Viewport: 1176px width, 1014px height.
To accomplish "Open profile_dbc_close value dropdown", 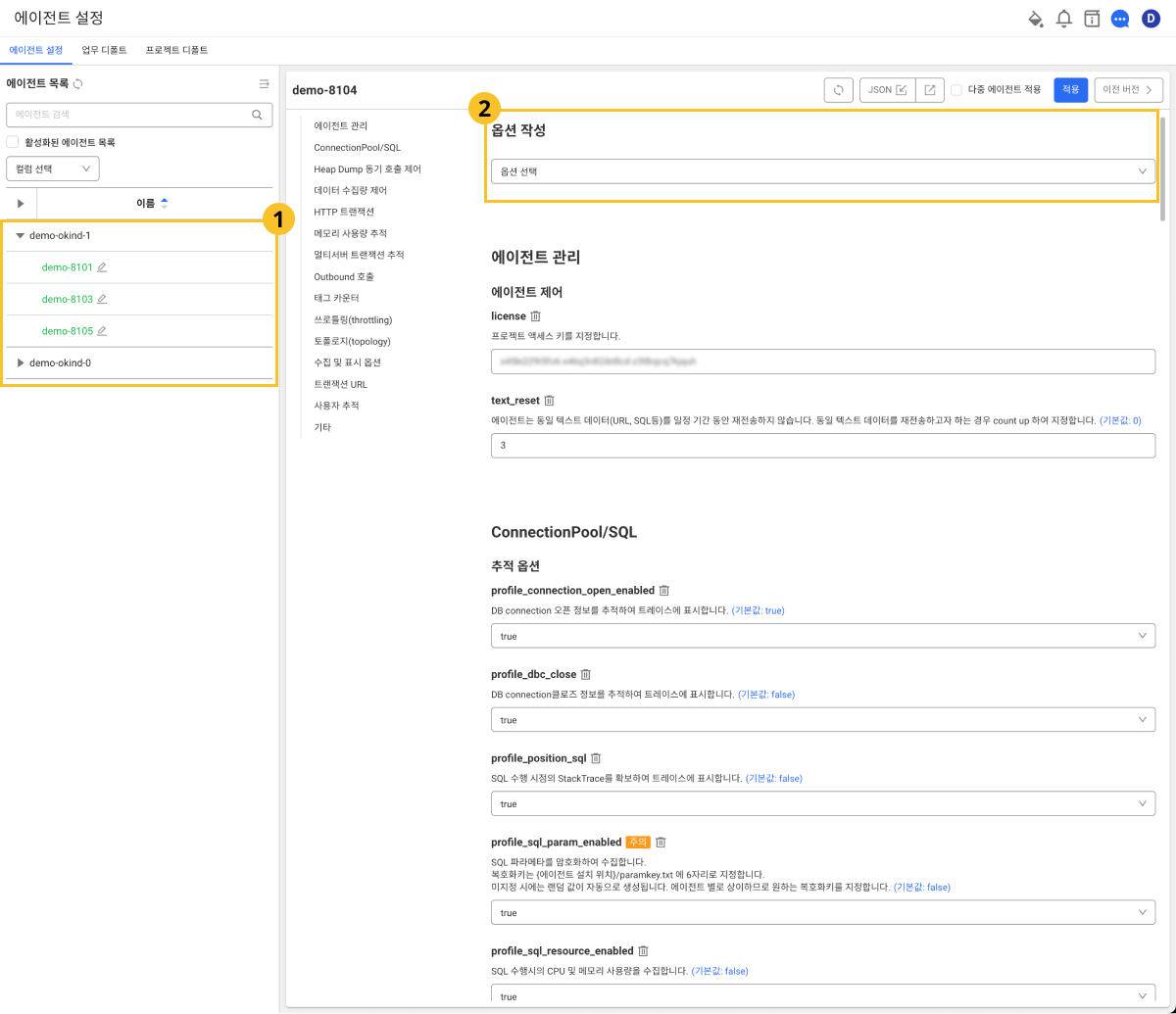I will (823, 720).
